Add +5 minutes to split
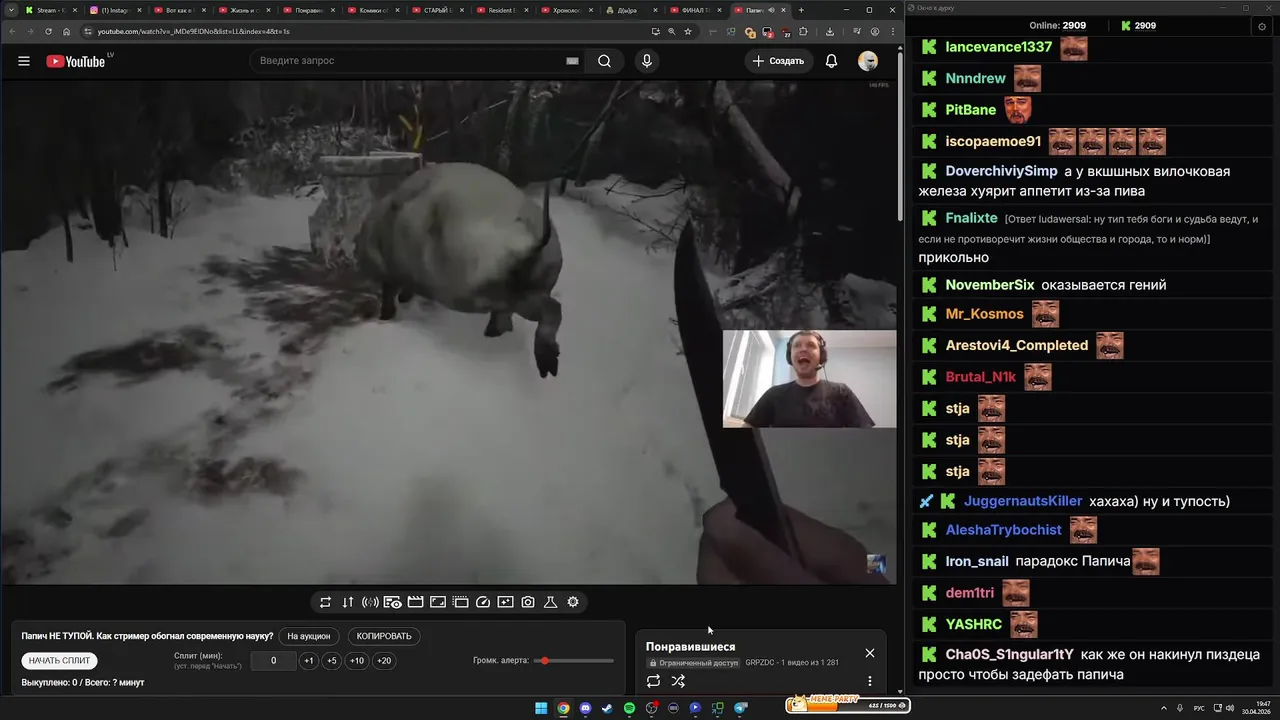 coord(332,661)
